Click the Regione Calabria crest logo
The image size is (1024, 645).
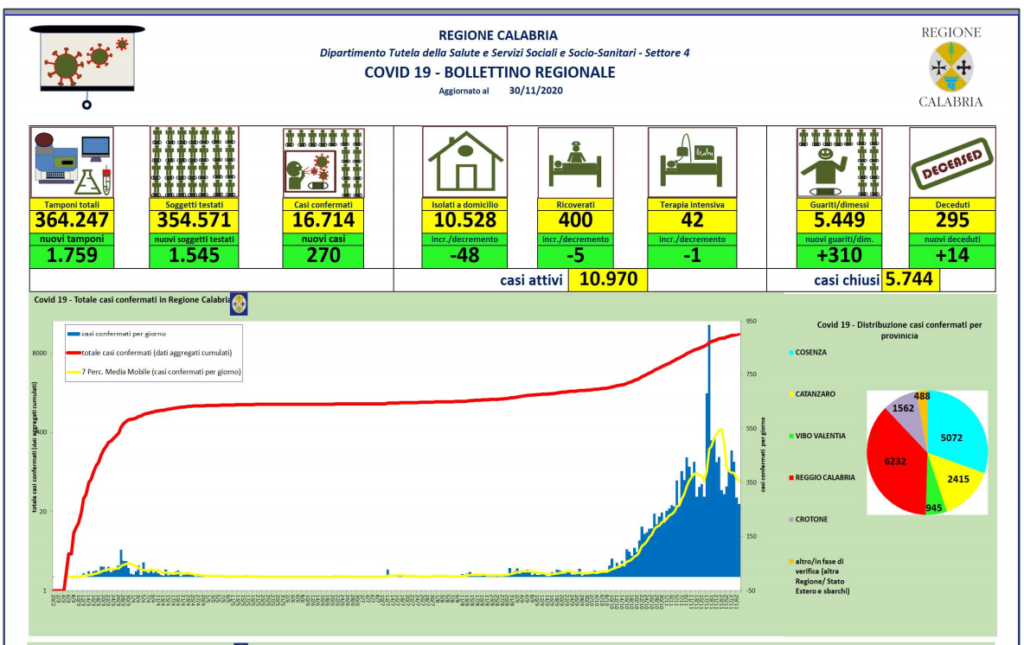coord(950,68)
